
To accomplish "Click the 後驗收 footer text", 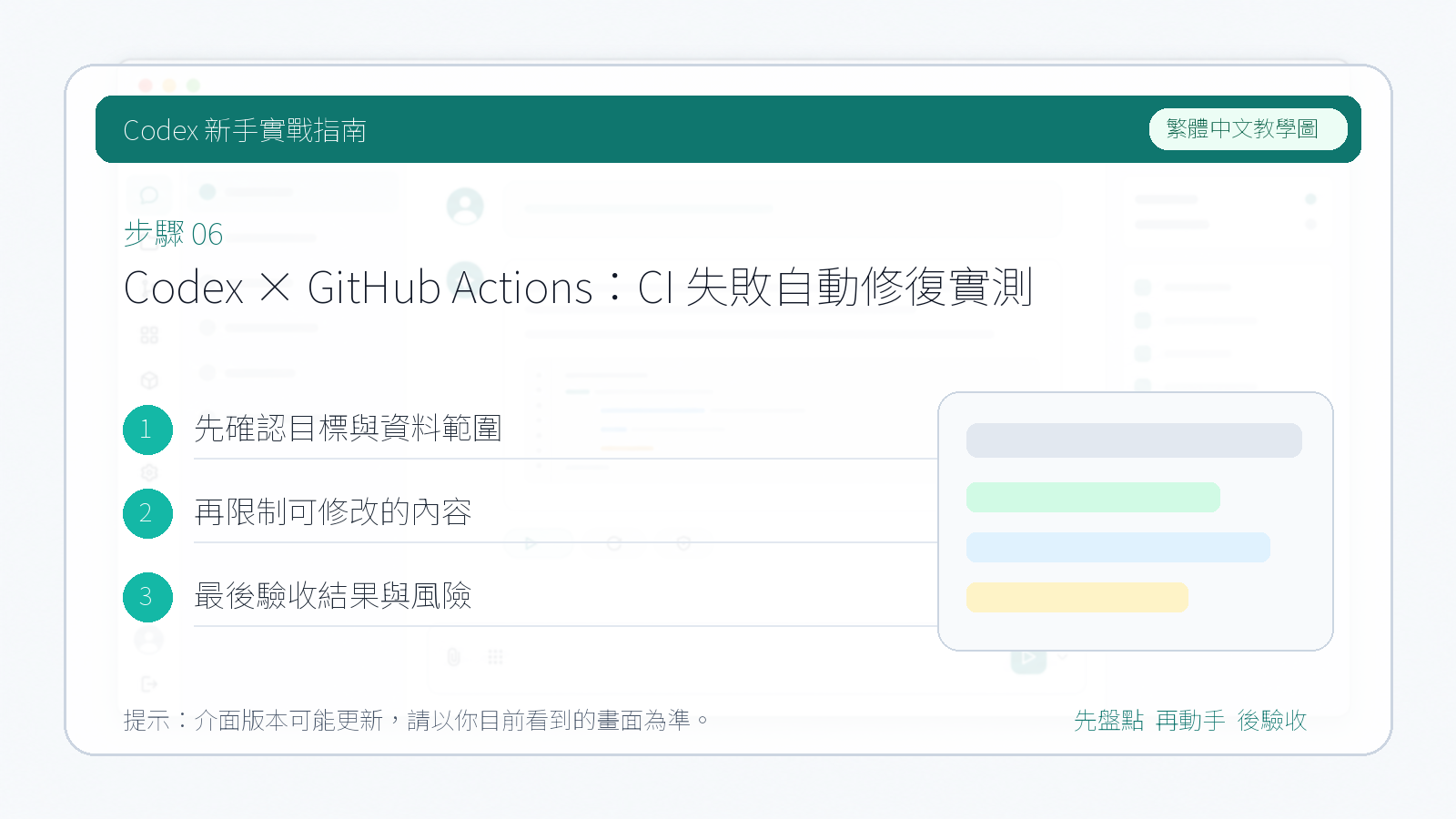I will coord(1272,721).
